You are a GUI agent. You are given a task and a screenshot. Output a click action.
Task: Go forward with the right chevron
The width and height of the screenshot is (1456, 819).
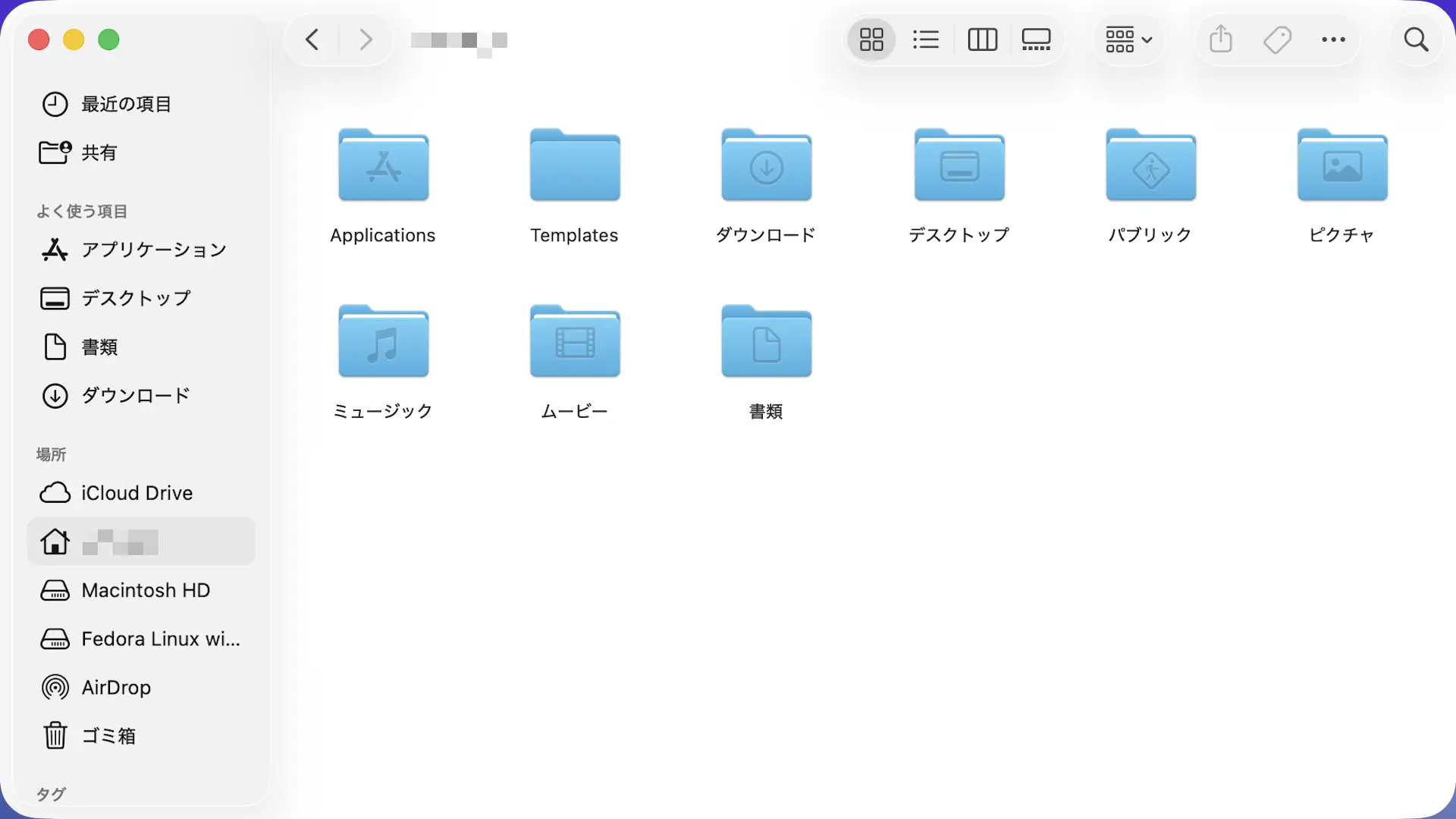click(366, 39)
